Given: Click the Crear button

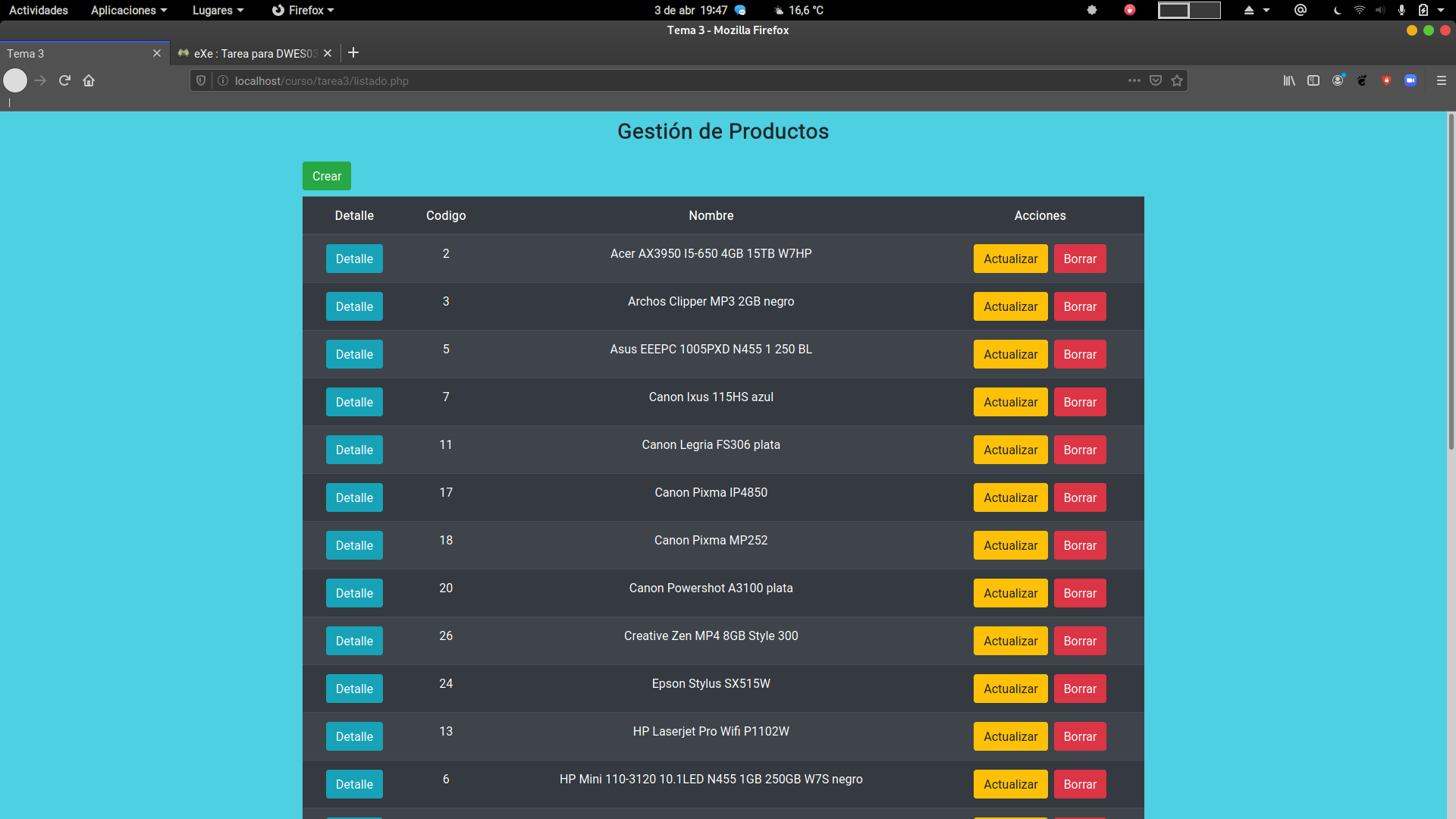Looking at the screenshot, I should 327,176.
